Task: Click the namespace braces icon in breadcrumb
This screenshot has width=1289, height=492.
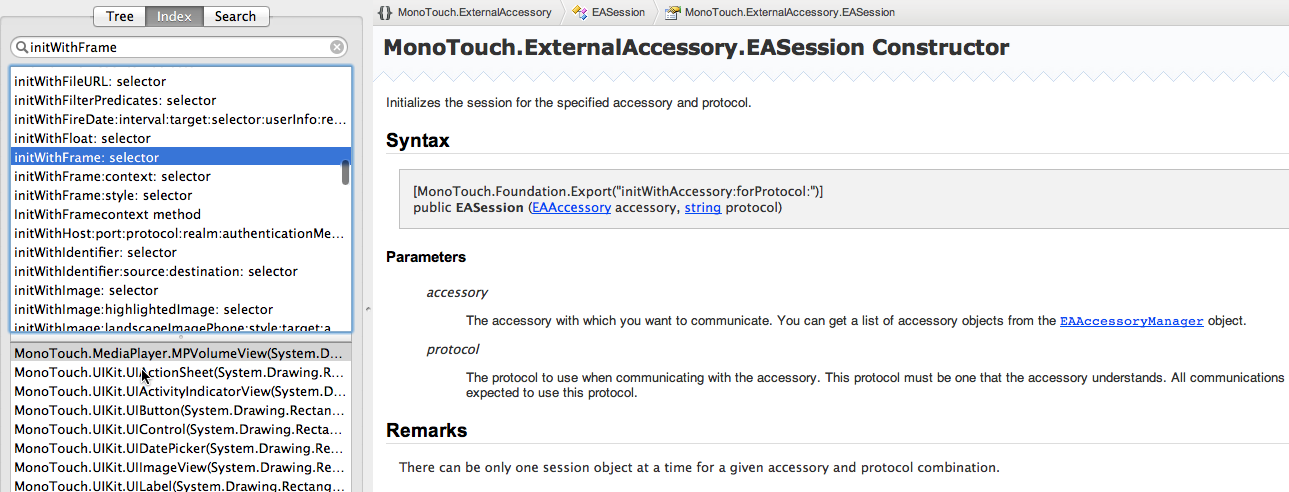Action: (385, 13)
